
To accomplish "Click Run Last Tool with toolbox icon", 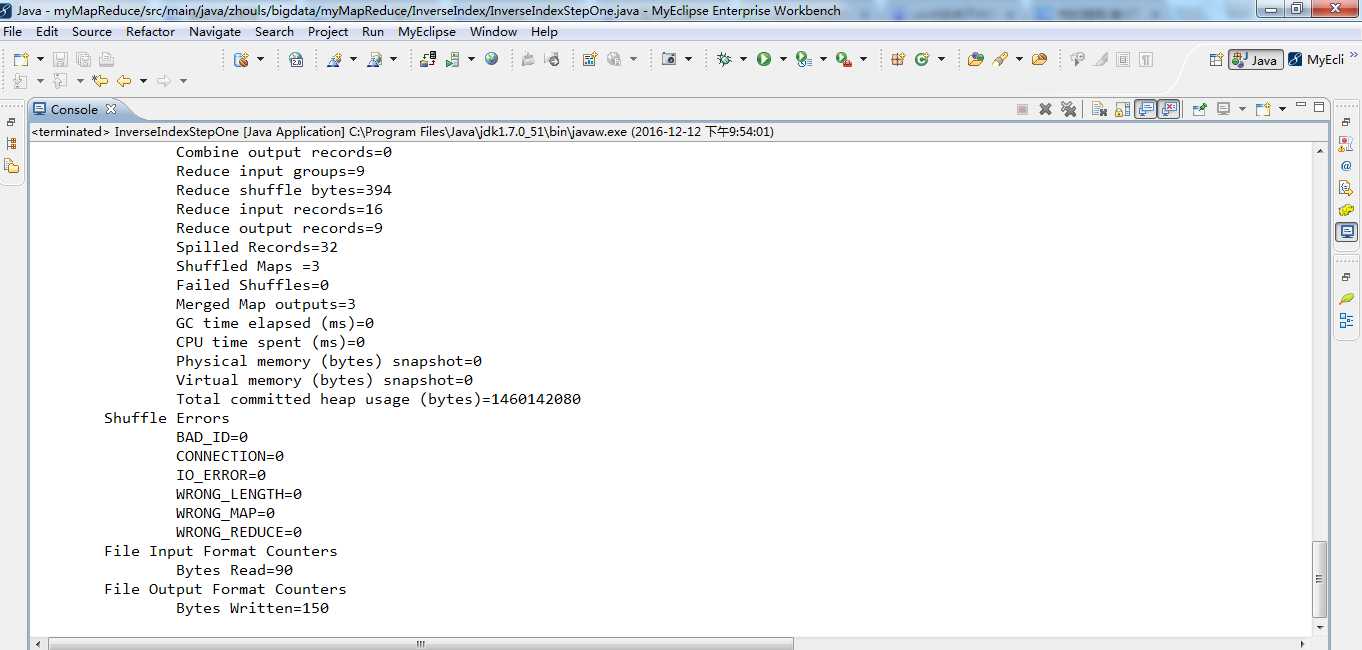I will (x=844, y=59).
